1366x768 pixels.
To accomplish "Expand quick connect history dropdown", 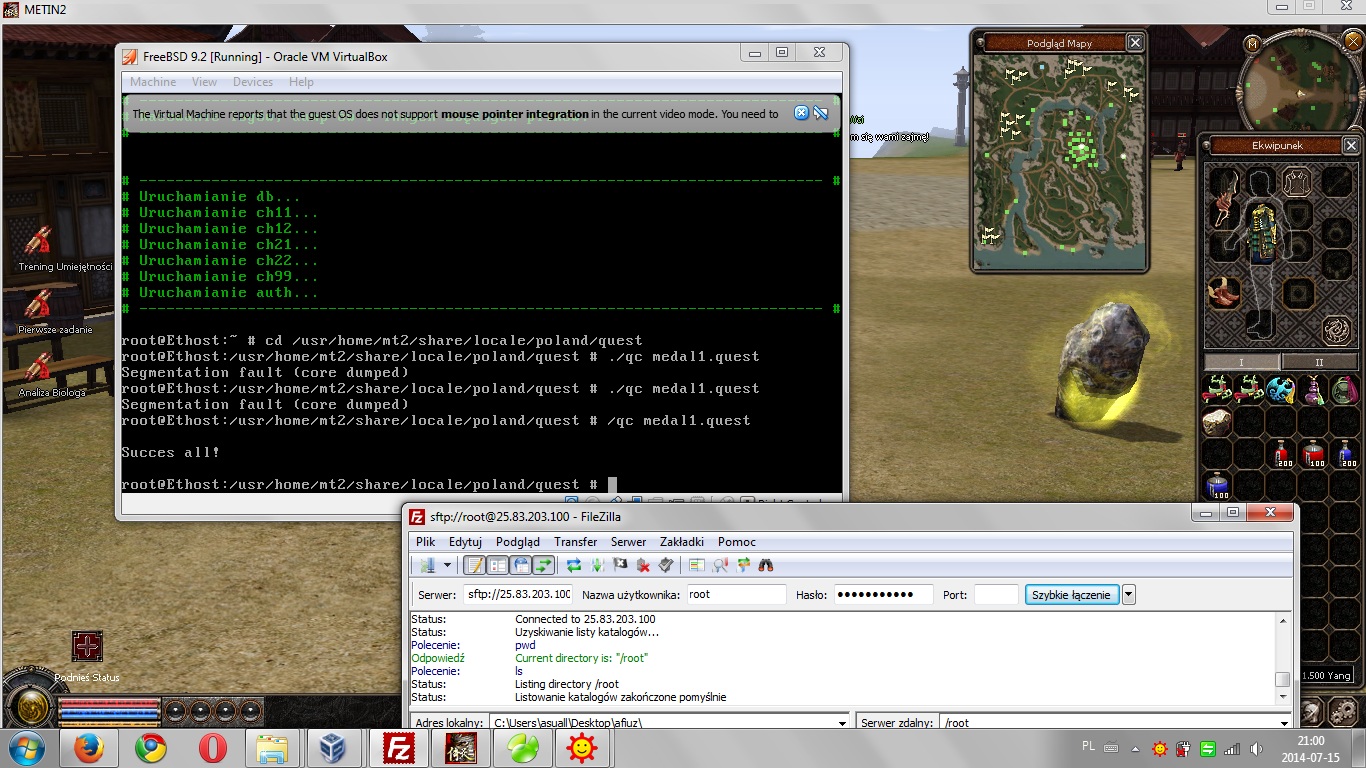I will (1129, 594).
